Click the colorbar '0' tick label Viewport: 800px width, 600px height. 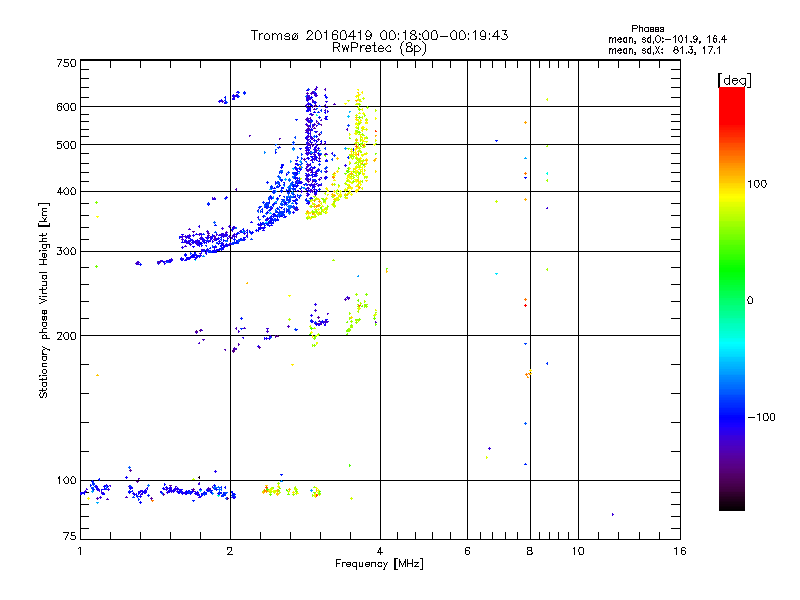click(750, 301)
